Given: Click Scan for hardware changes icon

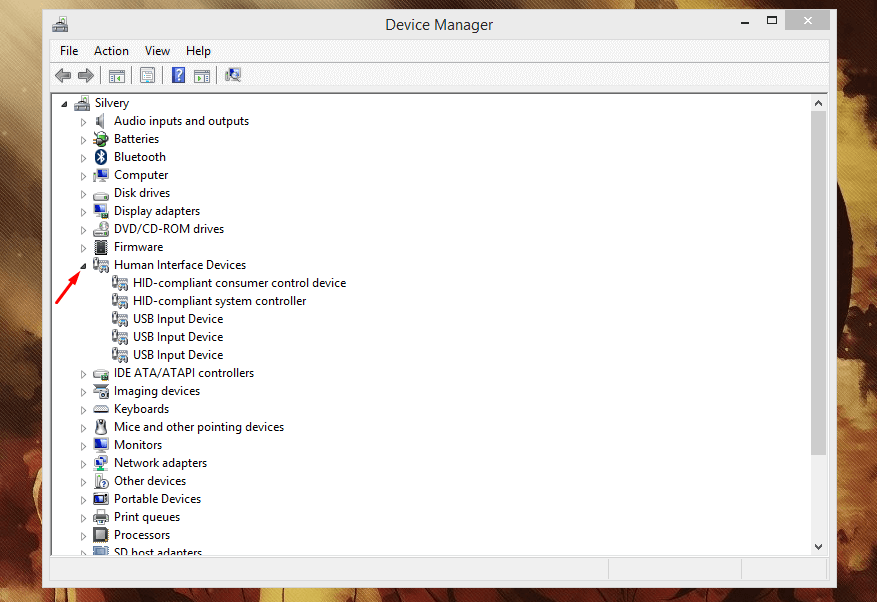Looking at the screenshot, I should coord(233,75).
